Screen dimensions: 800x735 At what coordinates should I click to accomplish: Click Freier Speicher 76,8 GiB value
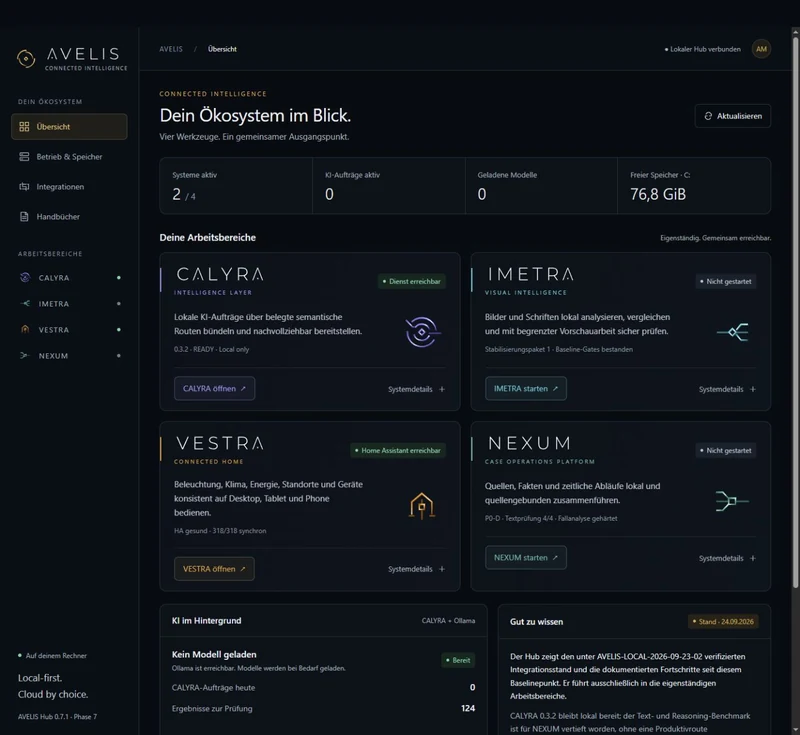[658, 194]
